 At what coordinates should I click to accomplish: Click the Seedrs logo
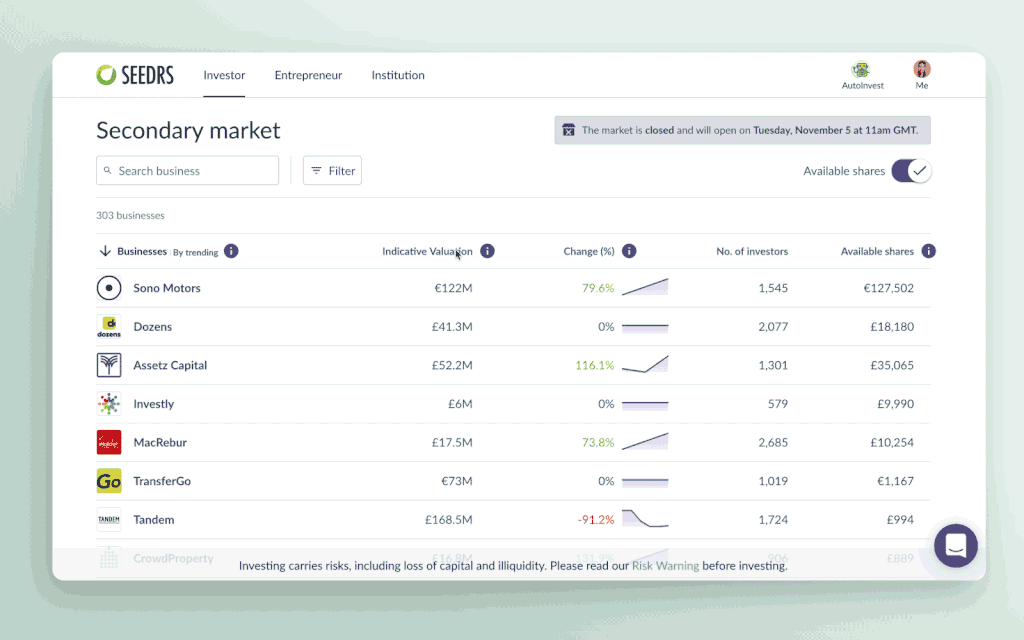click(x=135, y=75)
